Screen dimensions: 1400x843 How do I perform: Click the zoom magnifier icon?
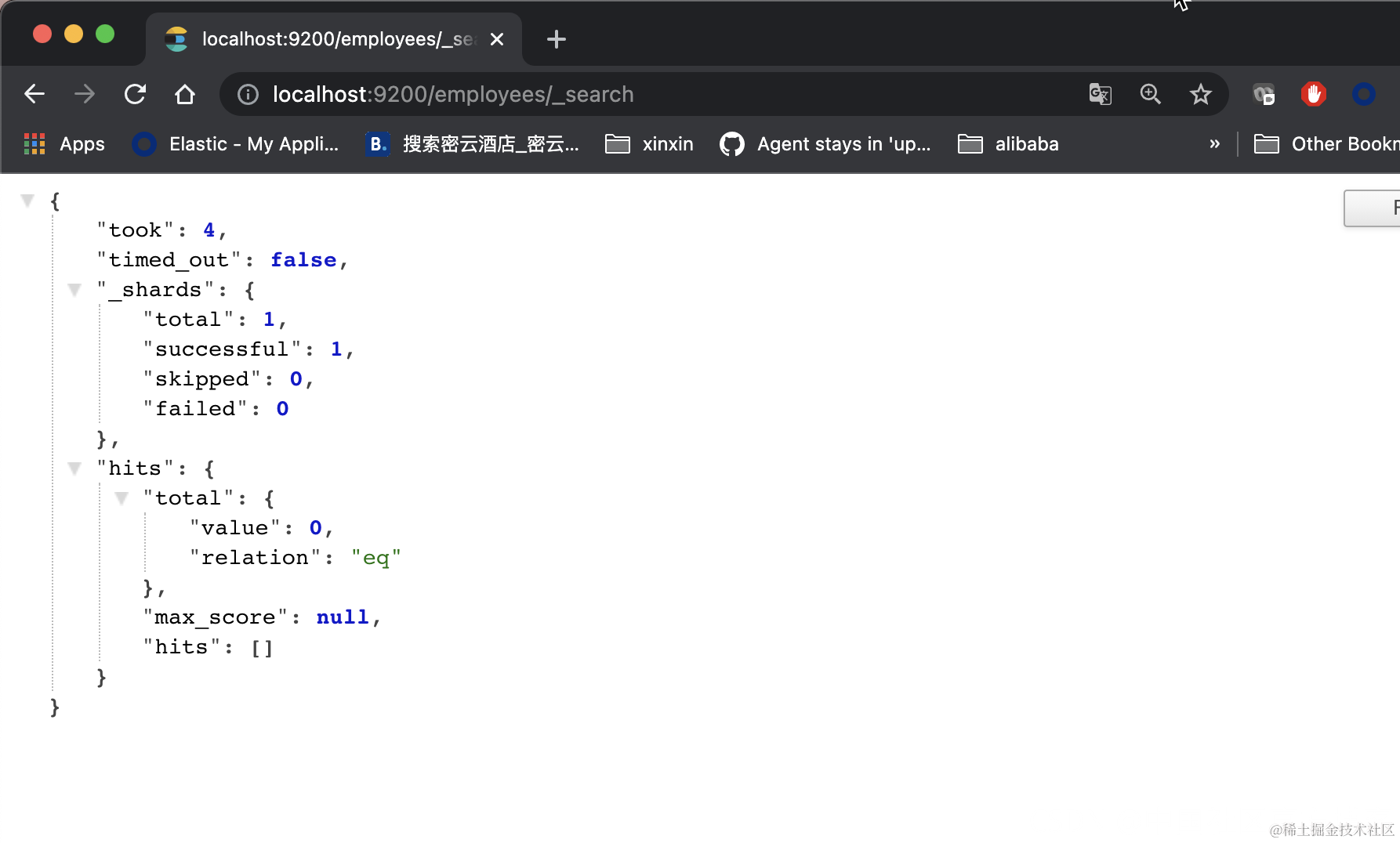pyautogui.click(x=1150, y=94)
